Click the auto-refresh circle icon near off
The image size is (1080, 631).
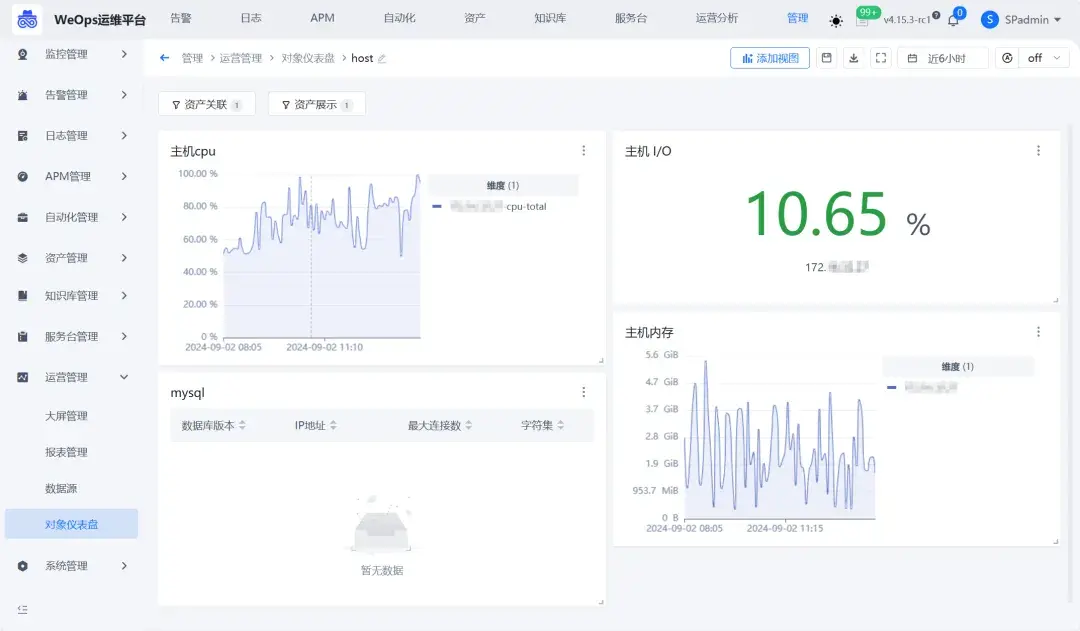[x=1008, y=58]
